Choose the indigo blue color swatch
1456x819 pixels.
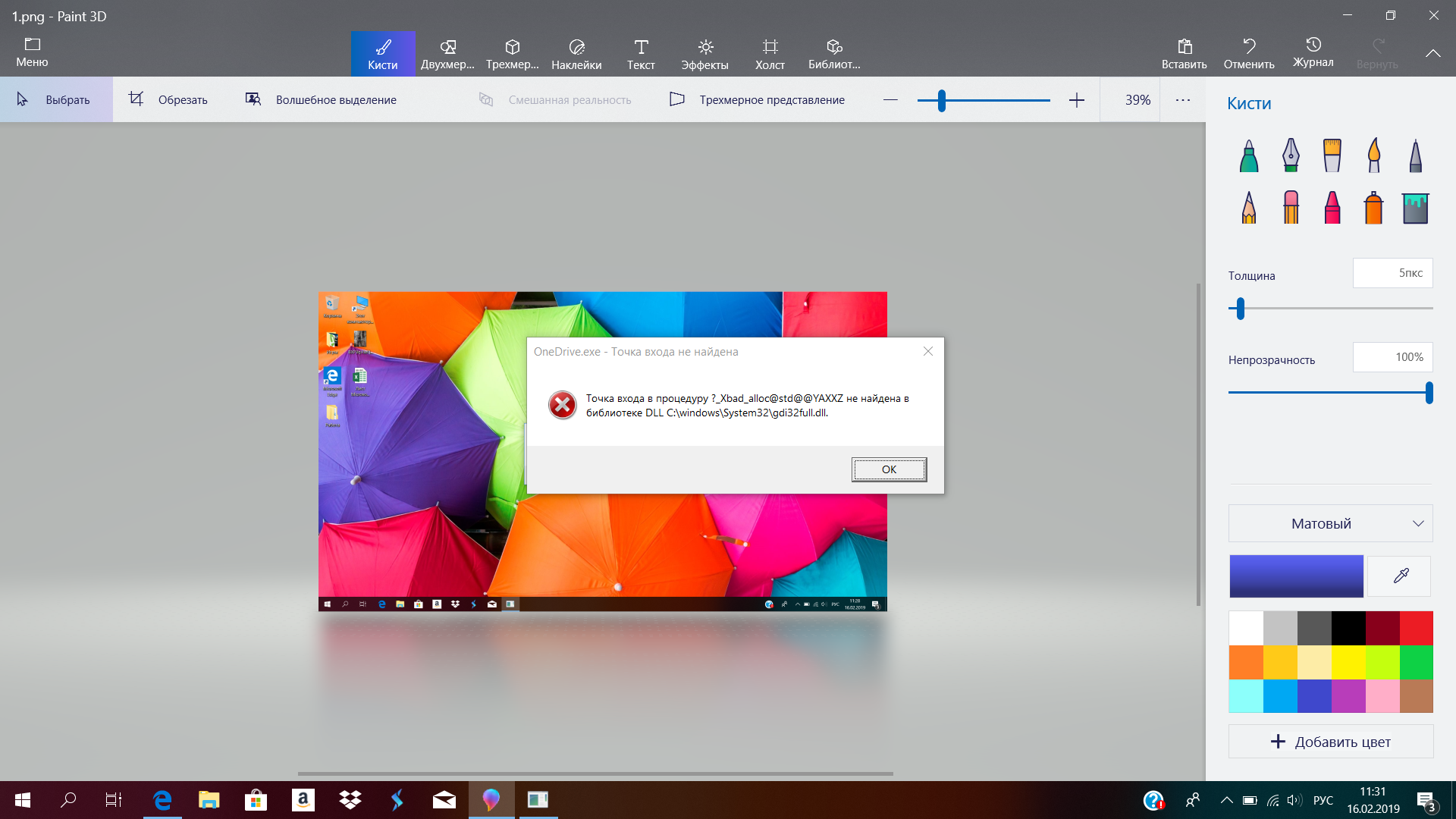[1314, 696]
